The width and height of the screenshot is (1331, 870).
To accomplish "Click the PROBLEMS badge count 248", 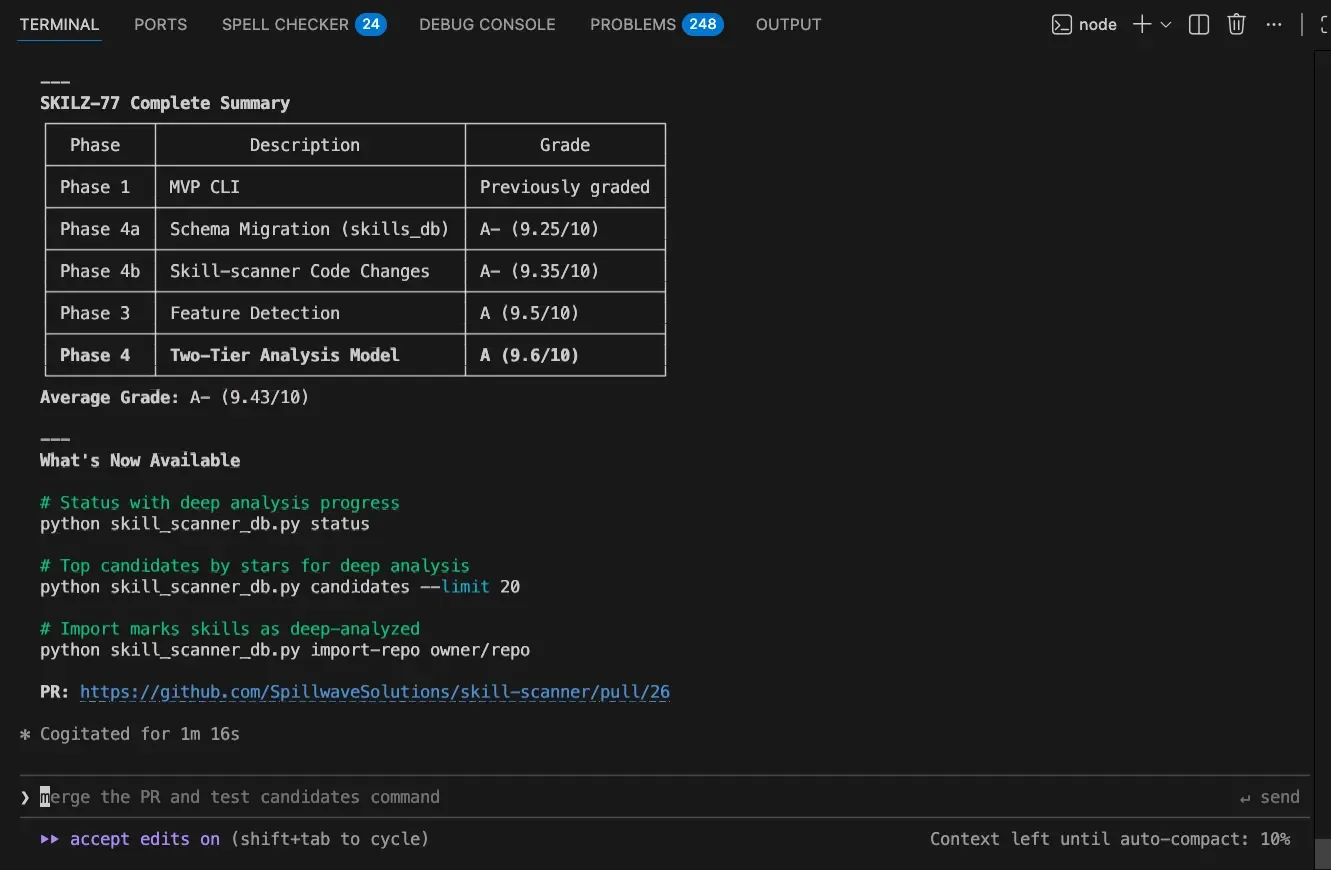I will (703, 24).
